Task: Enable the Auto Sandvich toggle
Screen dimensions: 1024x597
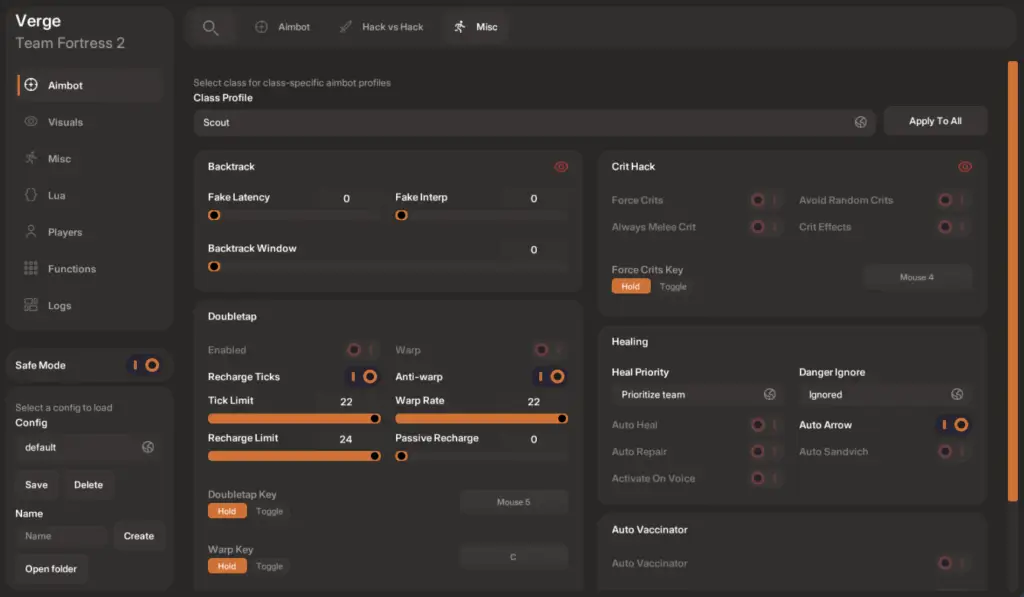Action: pos(953,451)
